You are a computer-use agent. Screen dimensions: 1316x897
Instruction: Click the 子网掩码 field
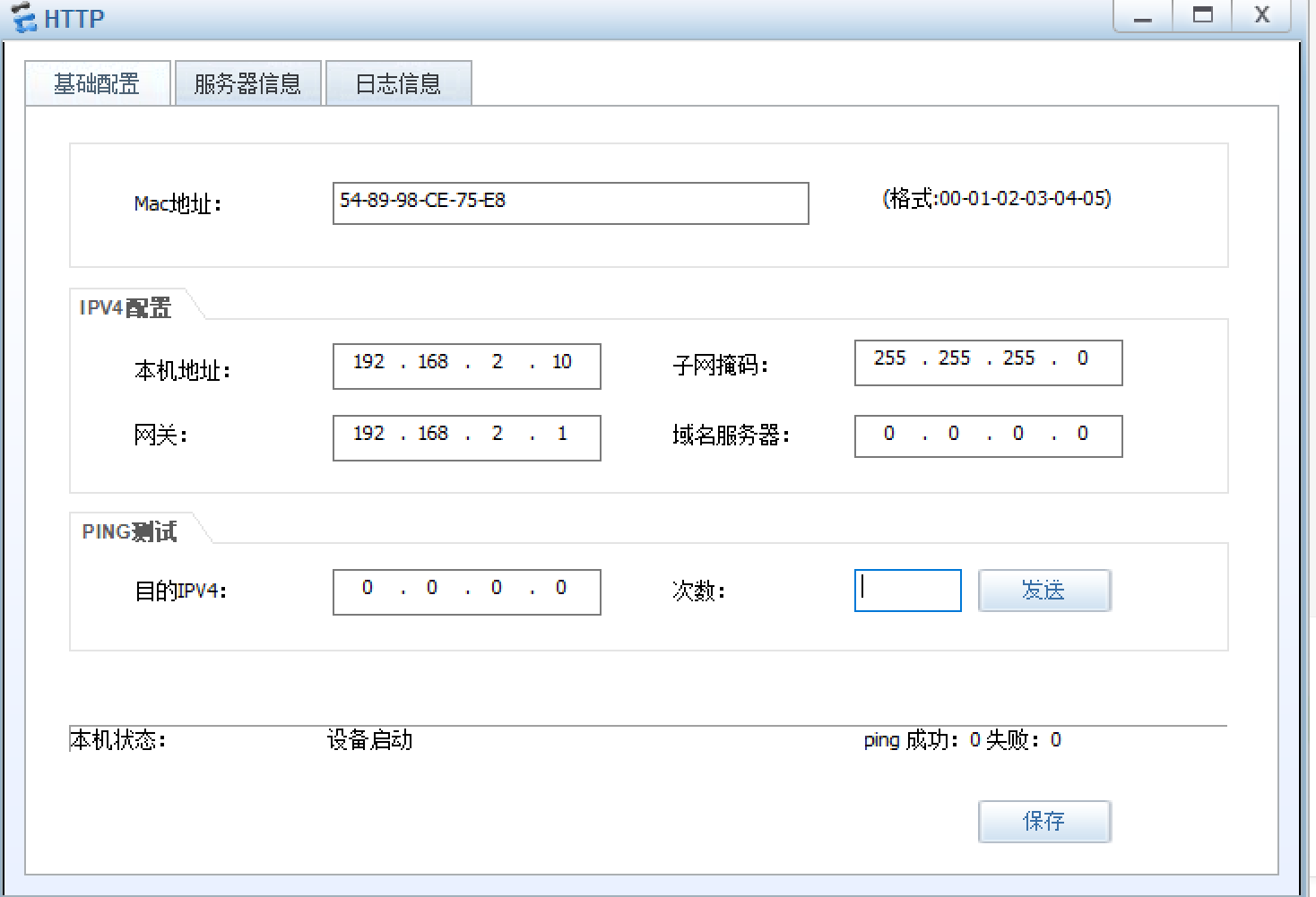989,363
